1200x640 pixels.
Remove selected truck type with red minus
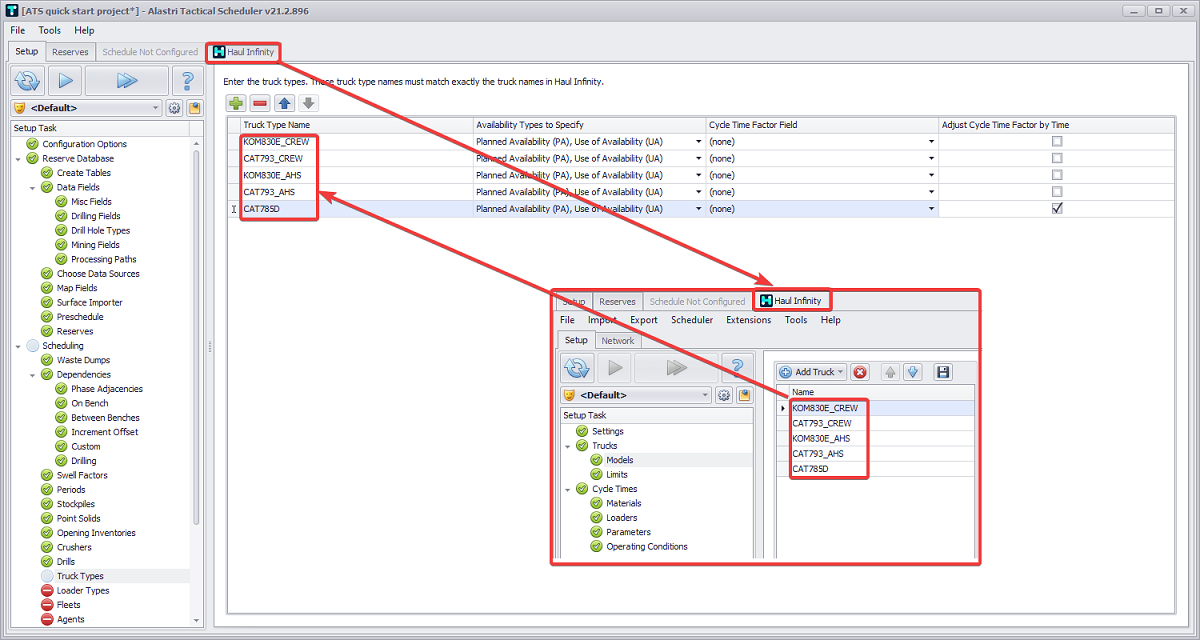pyautogui.click(x=260, y=103)
